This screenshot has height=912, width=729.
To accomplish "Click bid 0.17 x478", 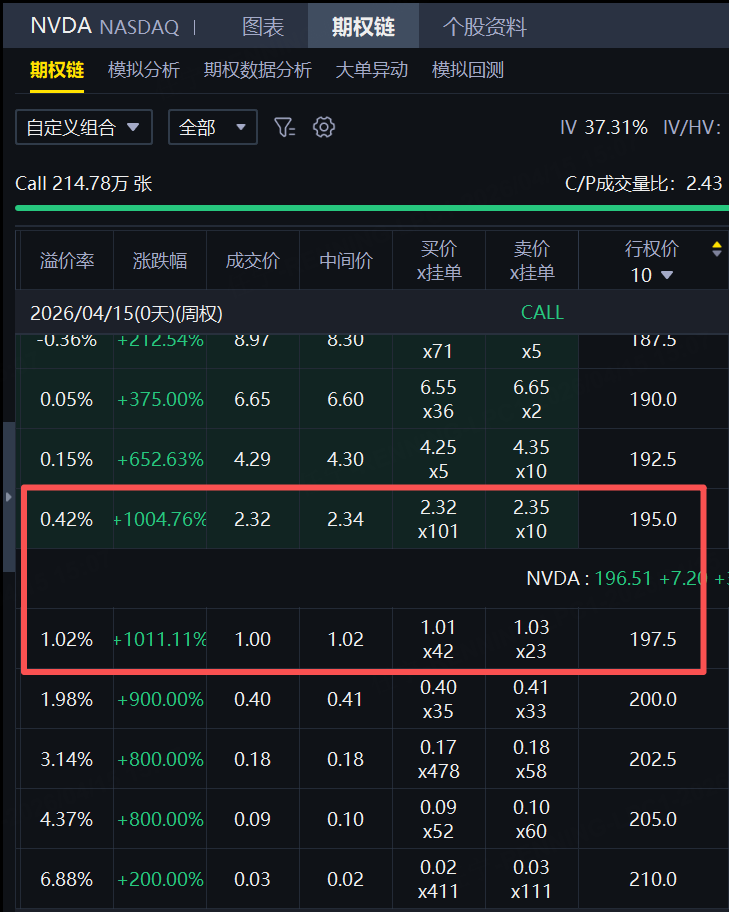I will click(438, 759).
